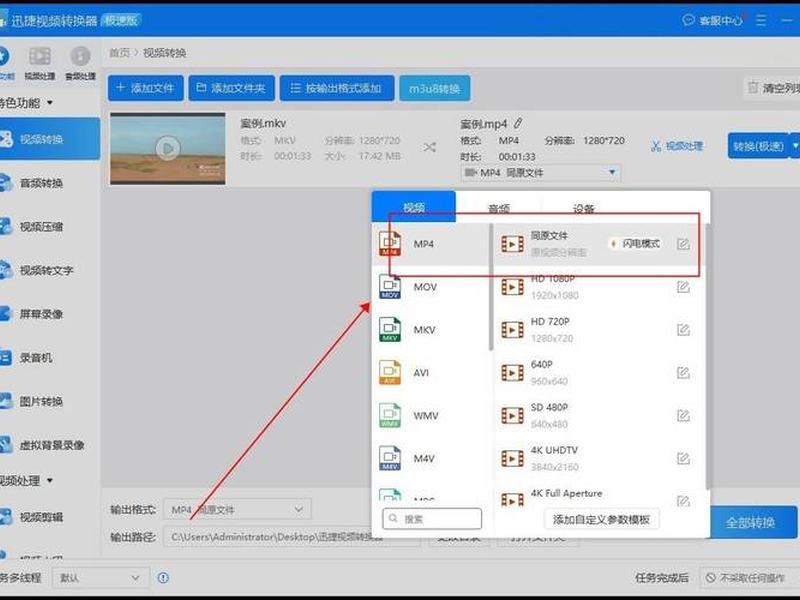The width and height of the screenshot is (800, 600).
Task: Open the 任务多线程 默认 dropdown
Action: point(101,578)
